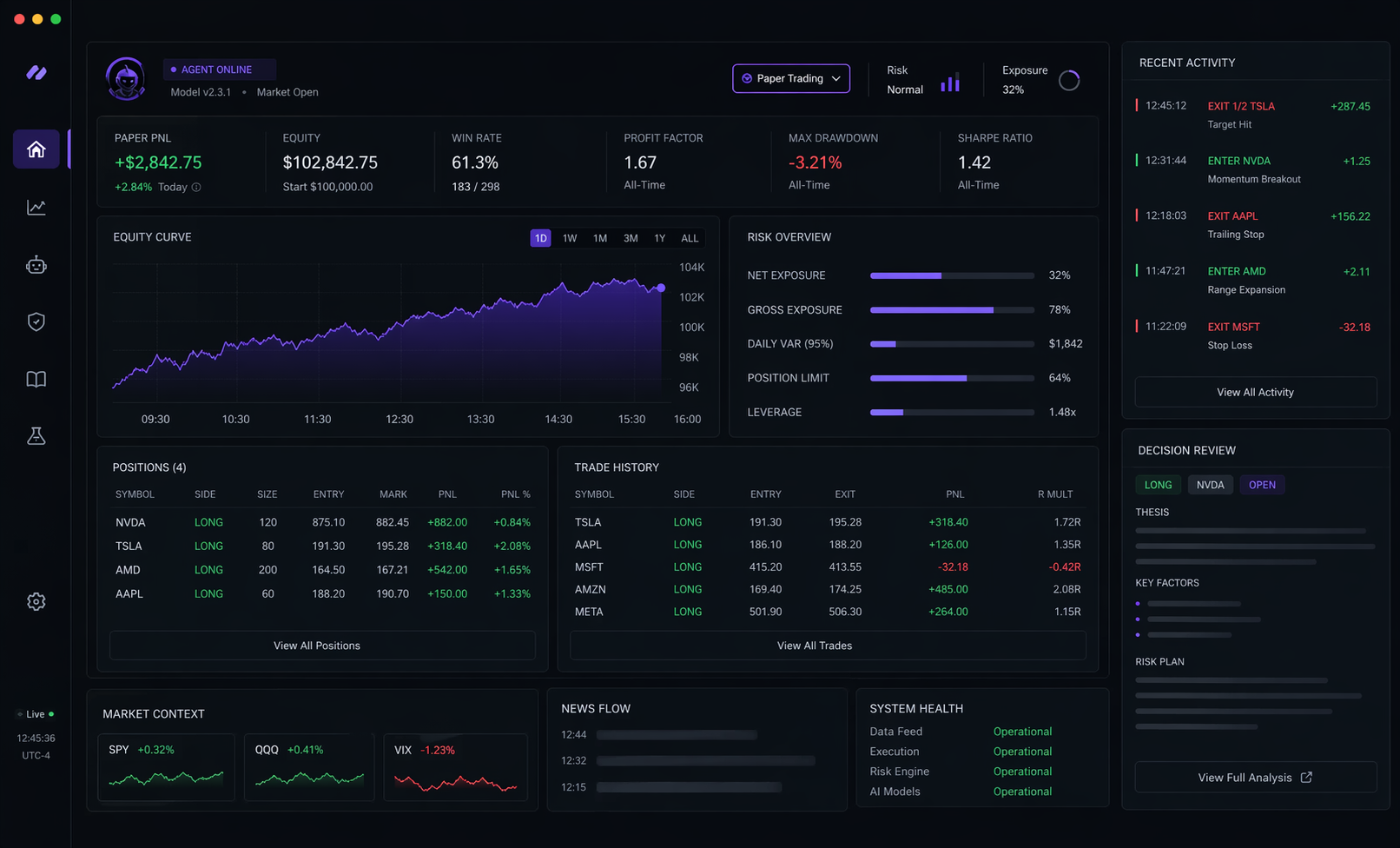1400x848 pixels.
Task: Click the external-link icon on View Full Analysis
Action: (x=1308, y=777)
